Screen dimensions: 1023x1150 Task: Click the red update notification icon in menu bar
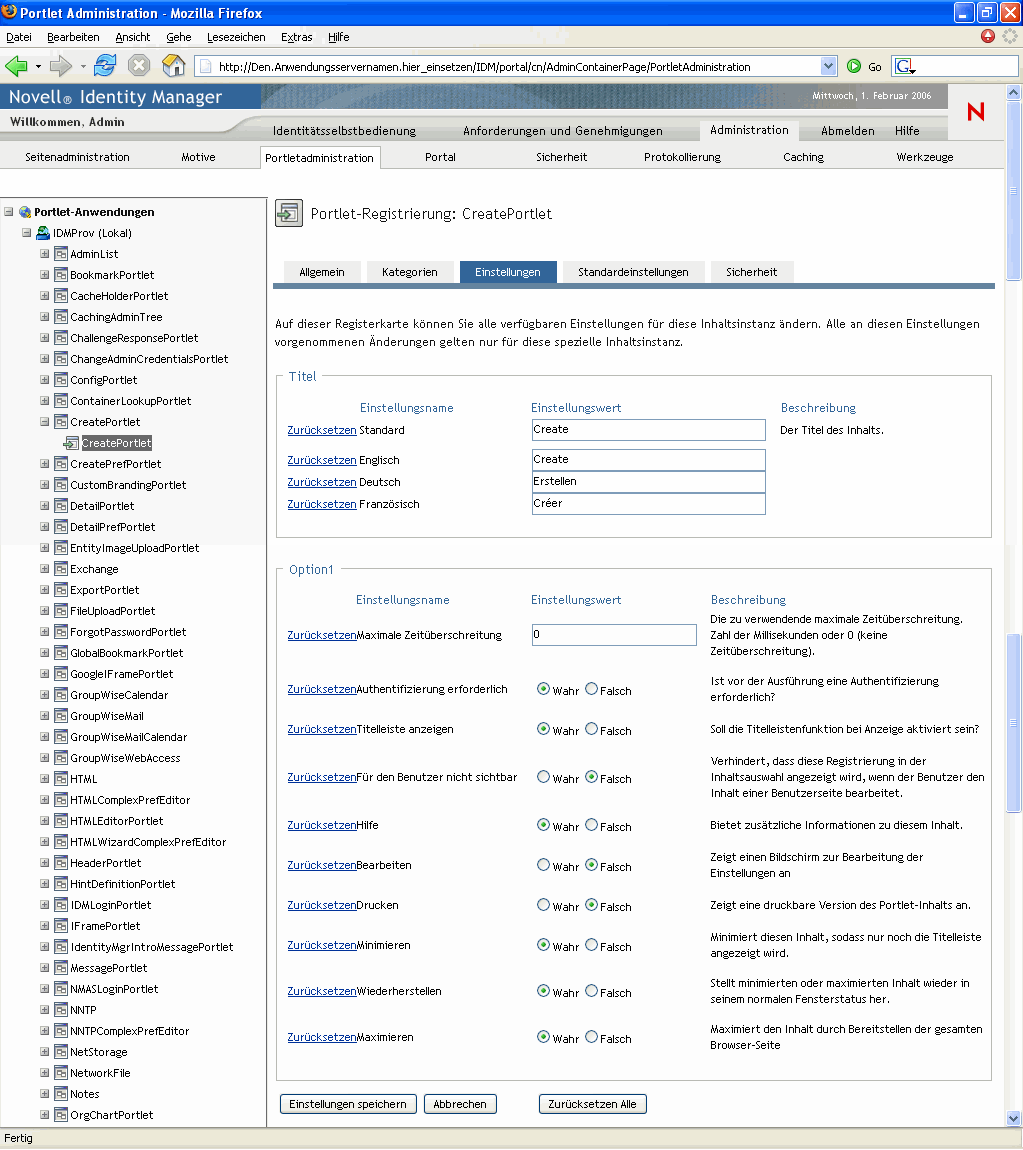click(x=988, y=36)
